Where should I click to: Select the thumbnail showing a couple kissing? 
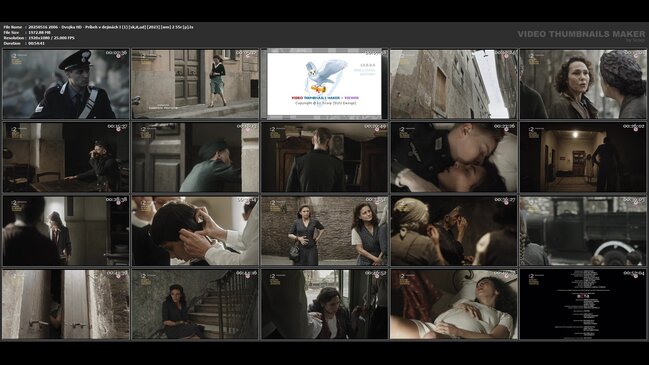[x=454, y=157]
